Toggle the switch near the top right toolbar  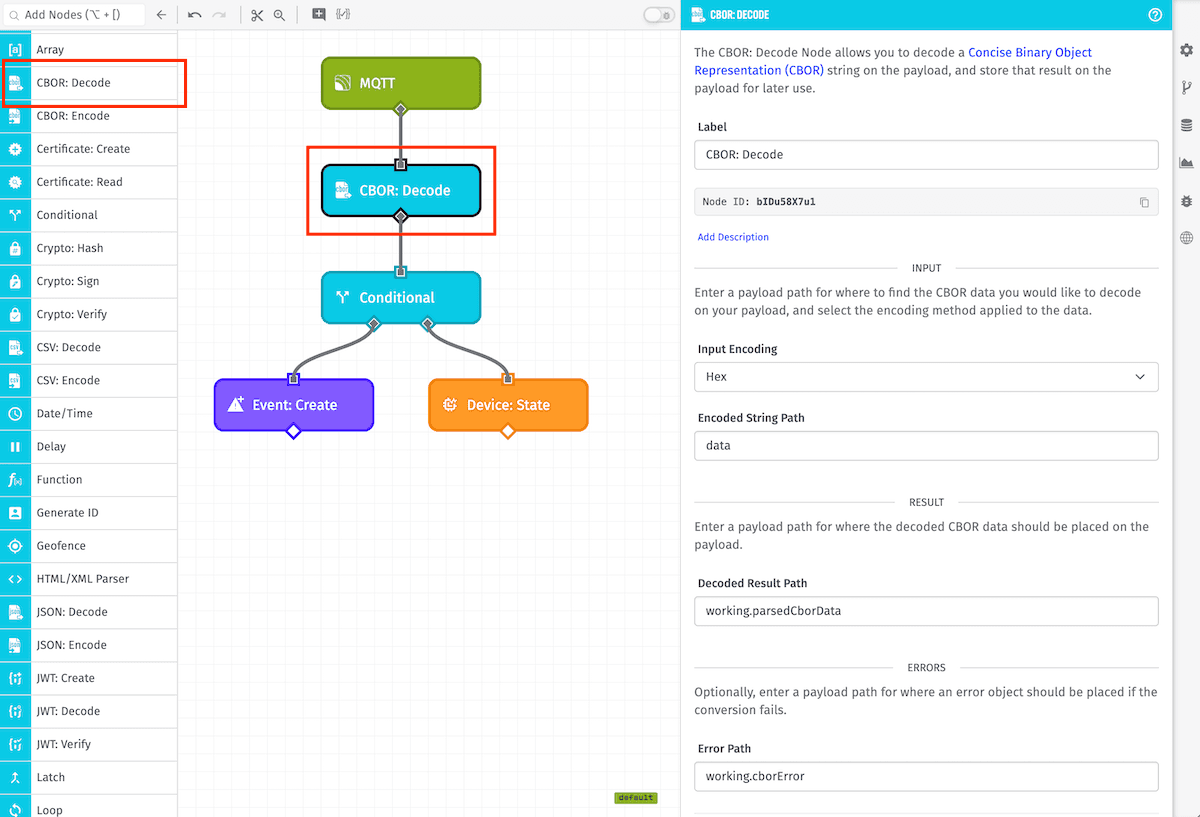[658, 15]
